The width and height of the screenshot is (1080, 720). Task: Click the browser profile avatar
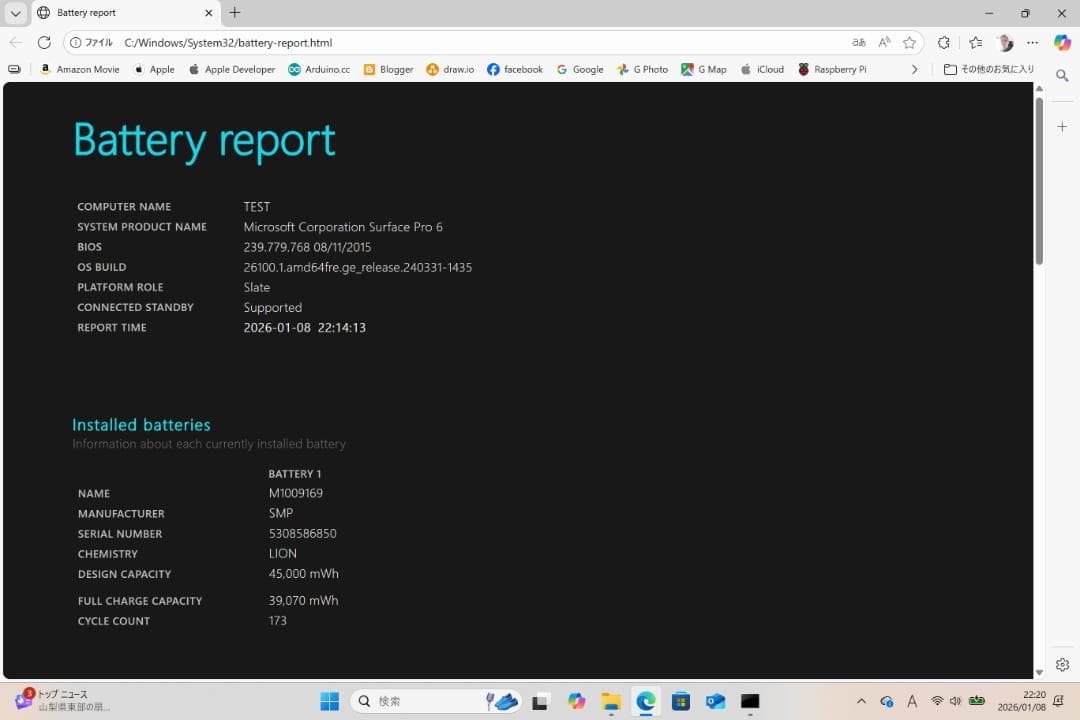coord(1004,43)
